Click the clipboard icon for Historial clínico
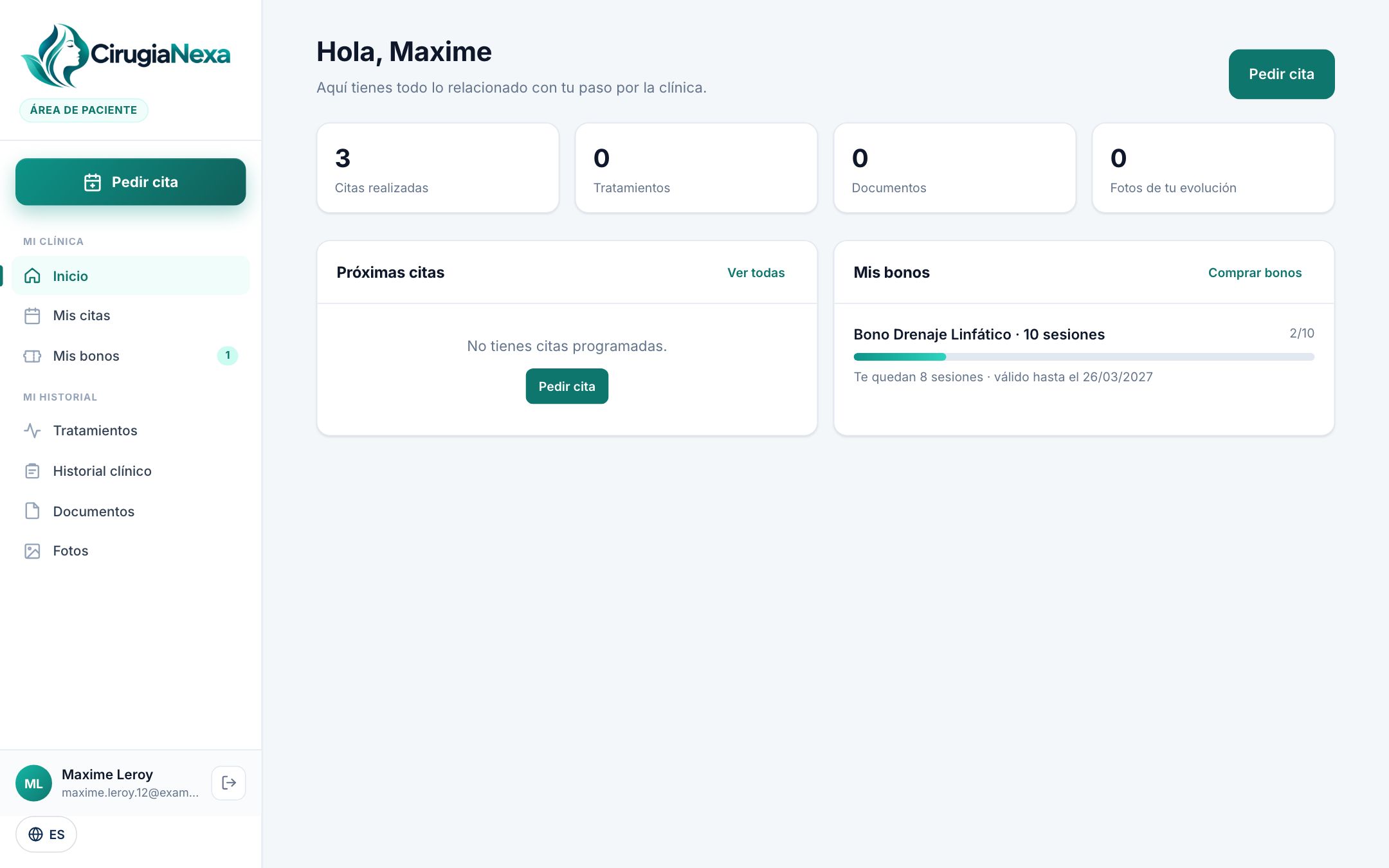Viewport: 1389px width, 868px height. tap(32, 471)
